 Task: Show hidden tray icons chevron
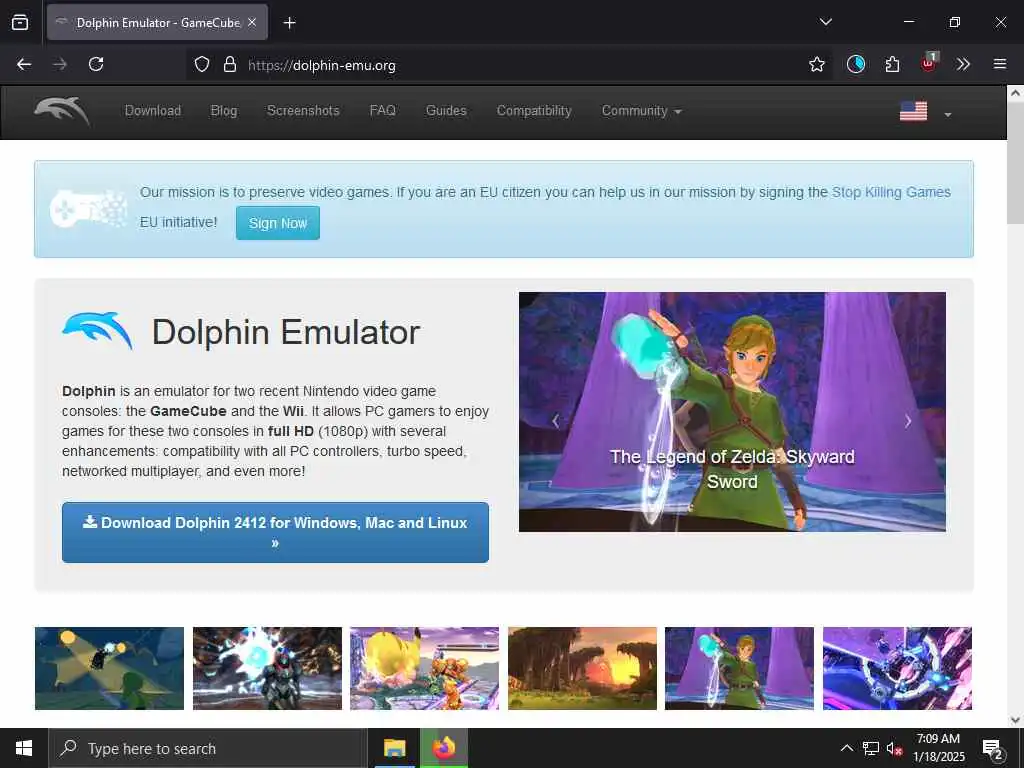(846, 748)
